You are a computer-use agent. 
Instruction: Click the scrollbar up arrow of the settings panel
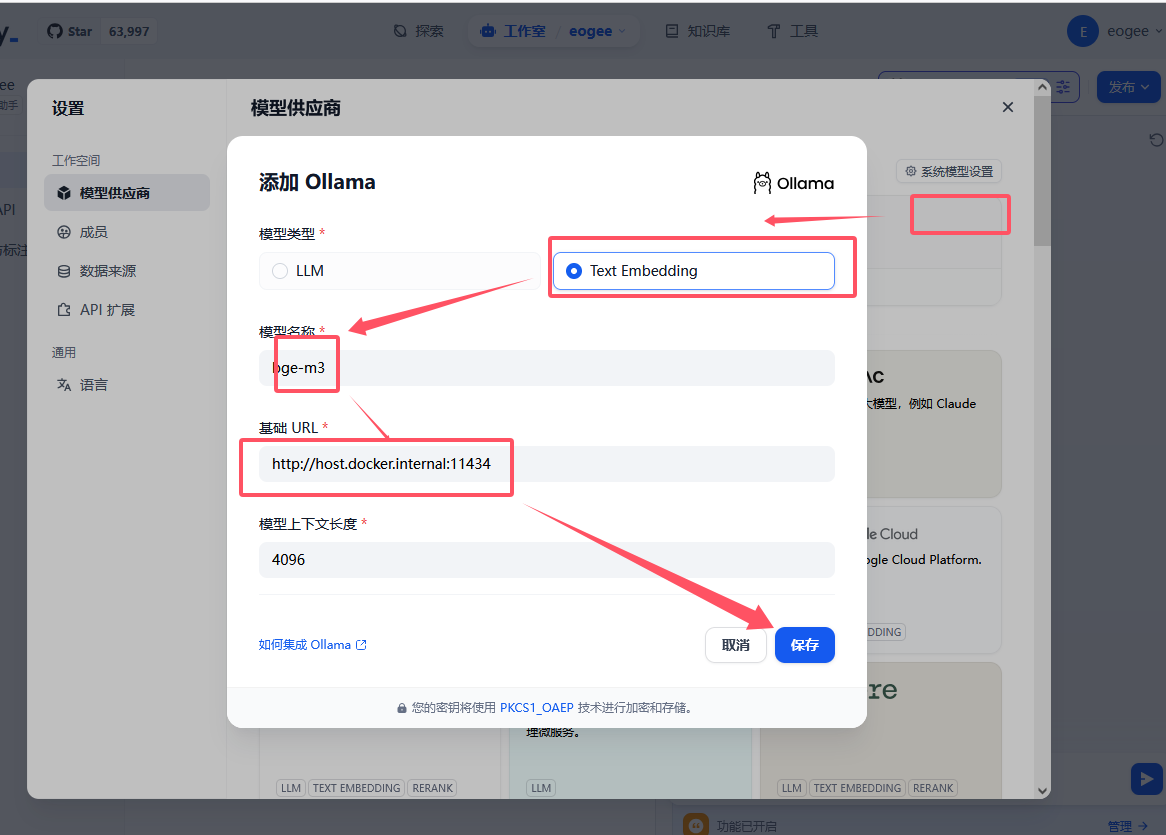(x=1043, y=87)
